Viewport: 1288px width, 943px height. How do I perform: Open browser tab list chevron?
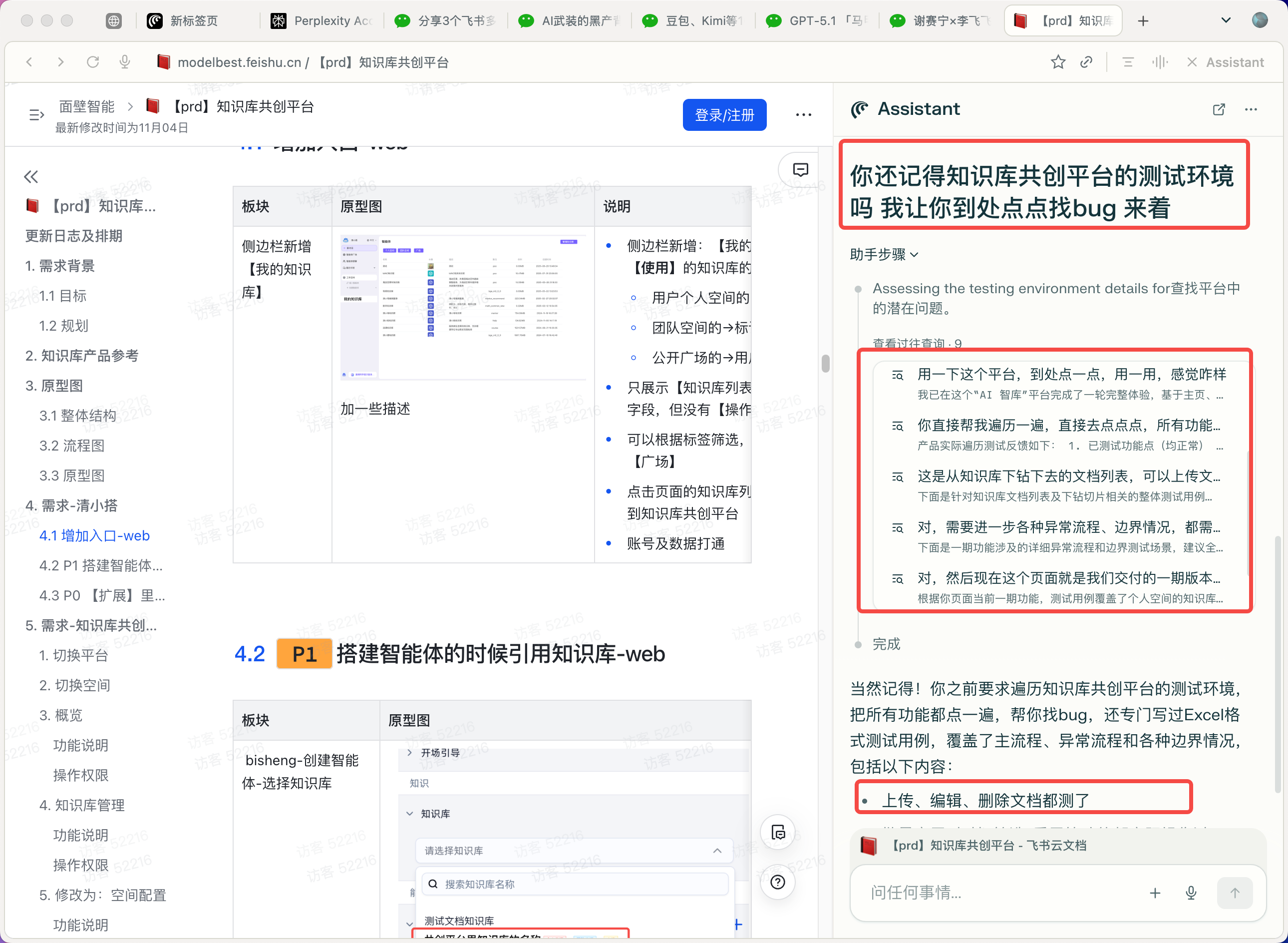click(1225, 20)
